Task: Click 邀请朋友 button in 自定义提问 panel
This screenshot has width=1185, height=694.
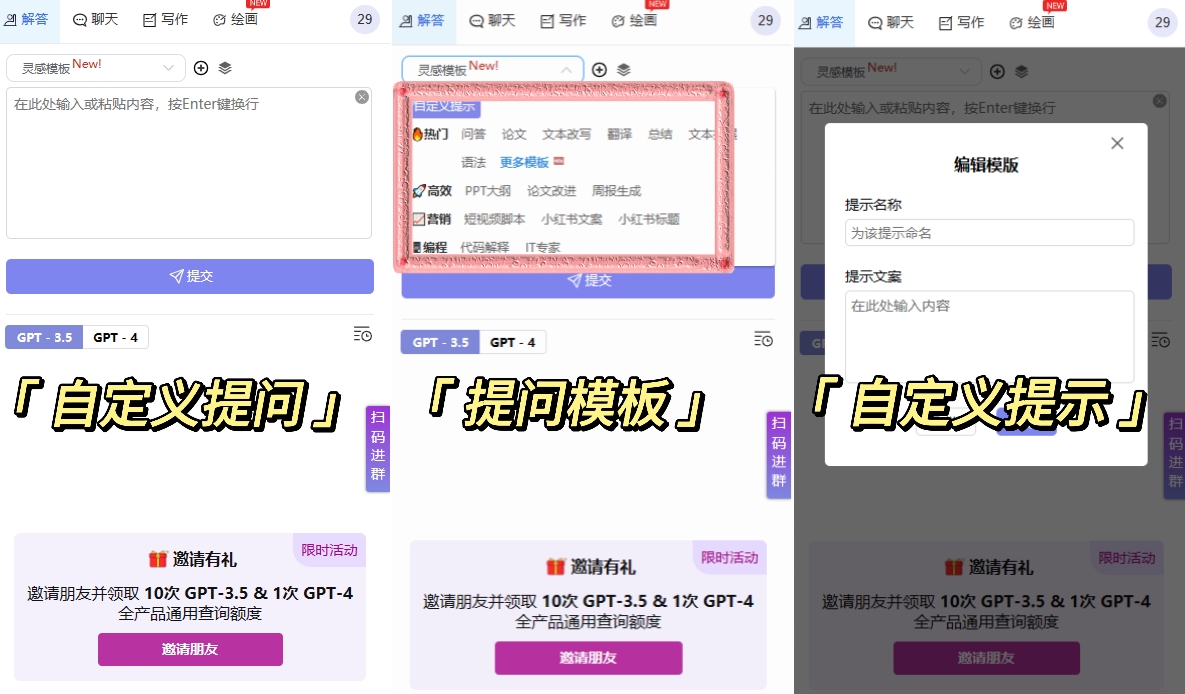Action: click(x=190, y=649)
